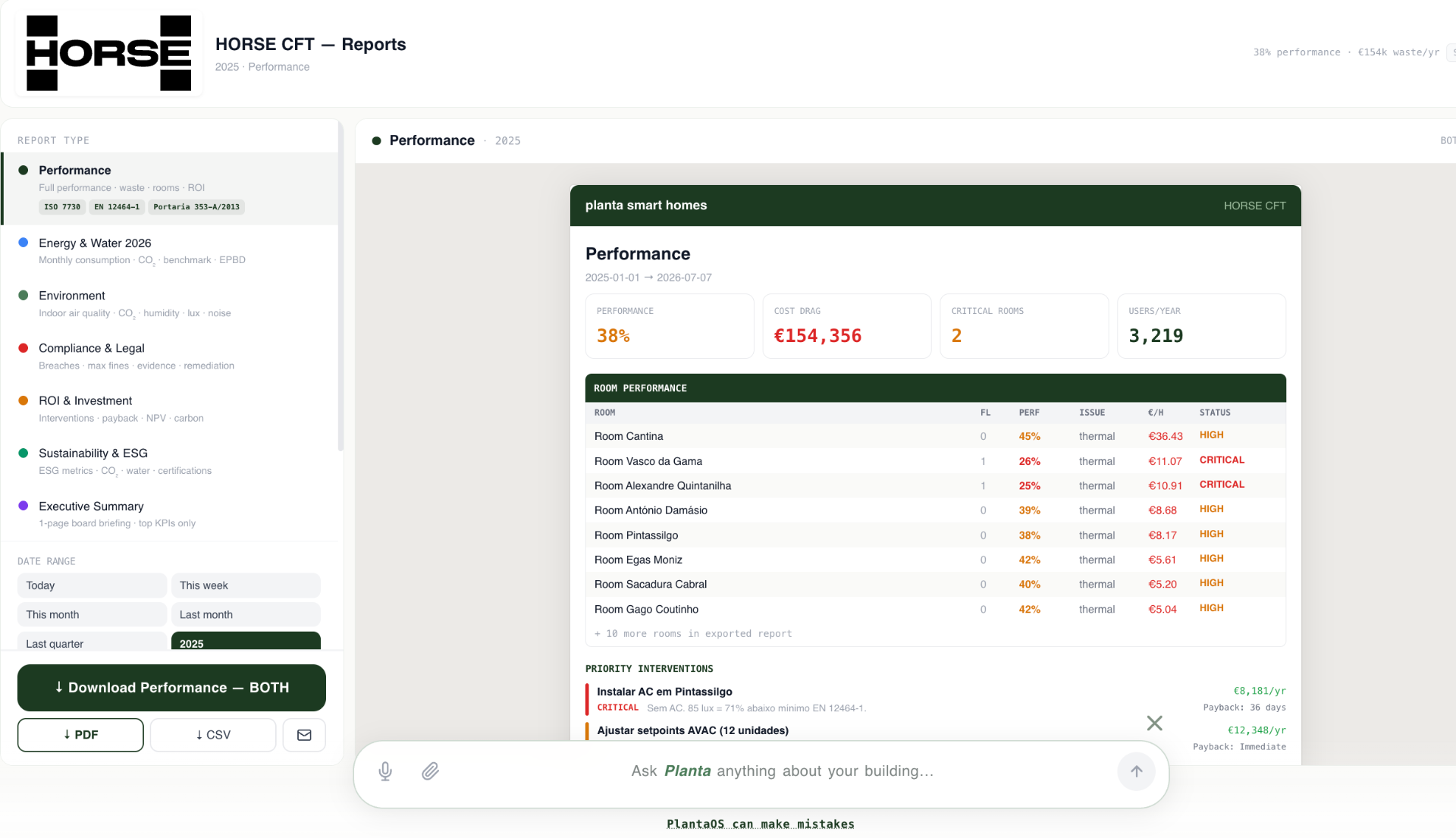The width and height of the screenshot is (1456, 838).
Task: Click the ISO 7730 tag
Action: click(x=62, y=207)
